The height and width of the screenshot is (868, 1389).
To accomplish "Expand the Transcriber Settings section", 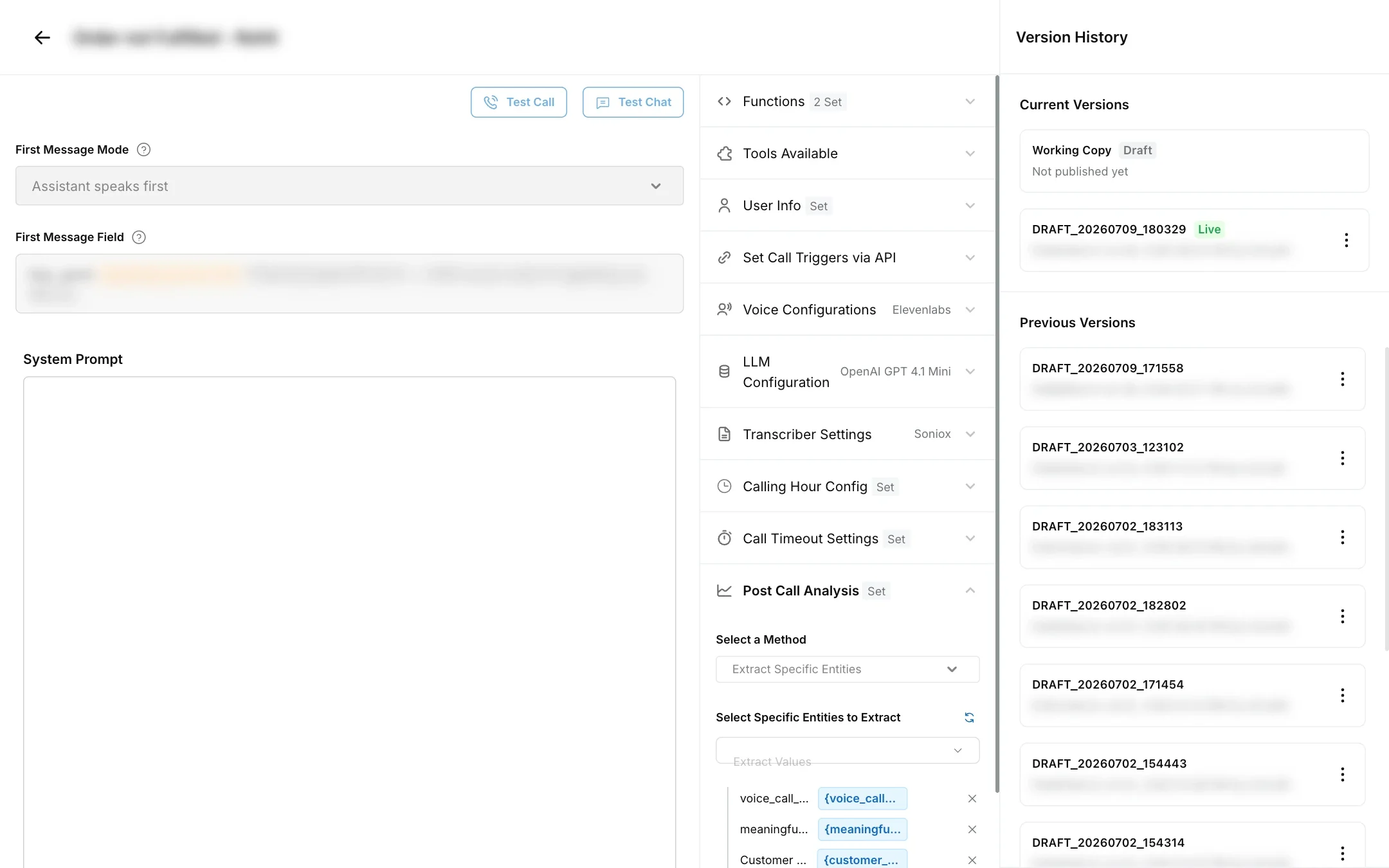I will [970, 434].
